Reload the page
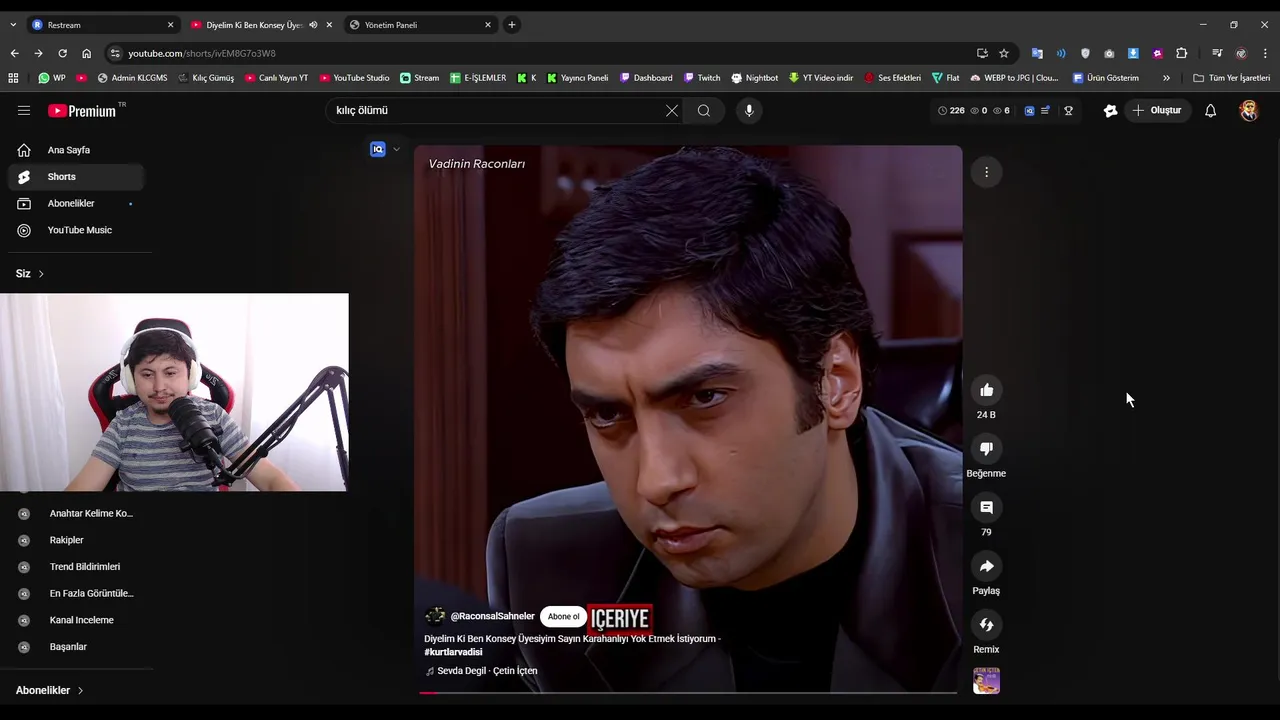 point(62,53)
